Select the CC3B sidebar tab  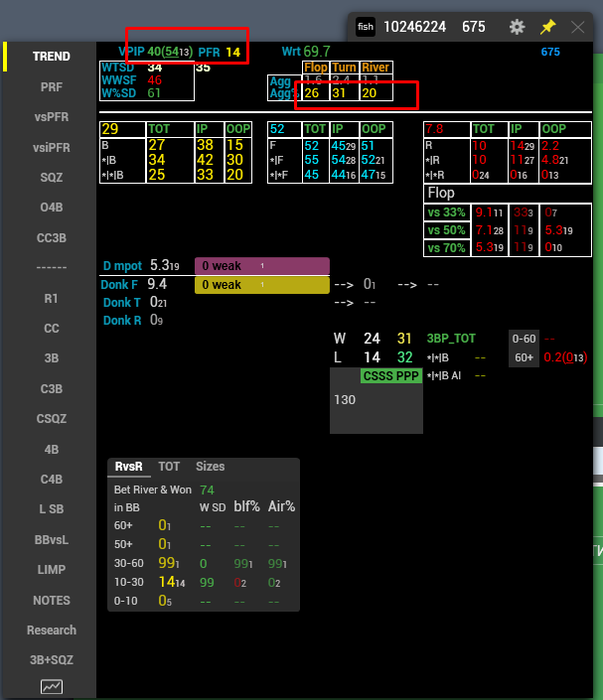pos(51,238)
